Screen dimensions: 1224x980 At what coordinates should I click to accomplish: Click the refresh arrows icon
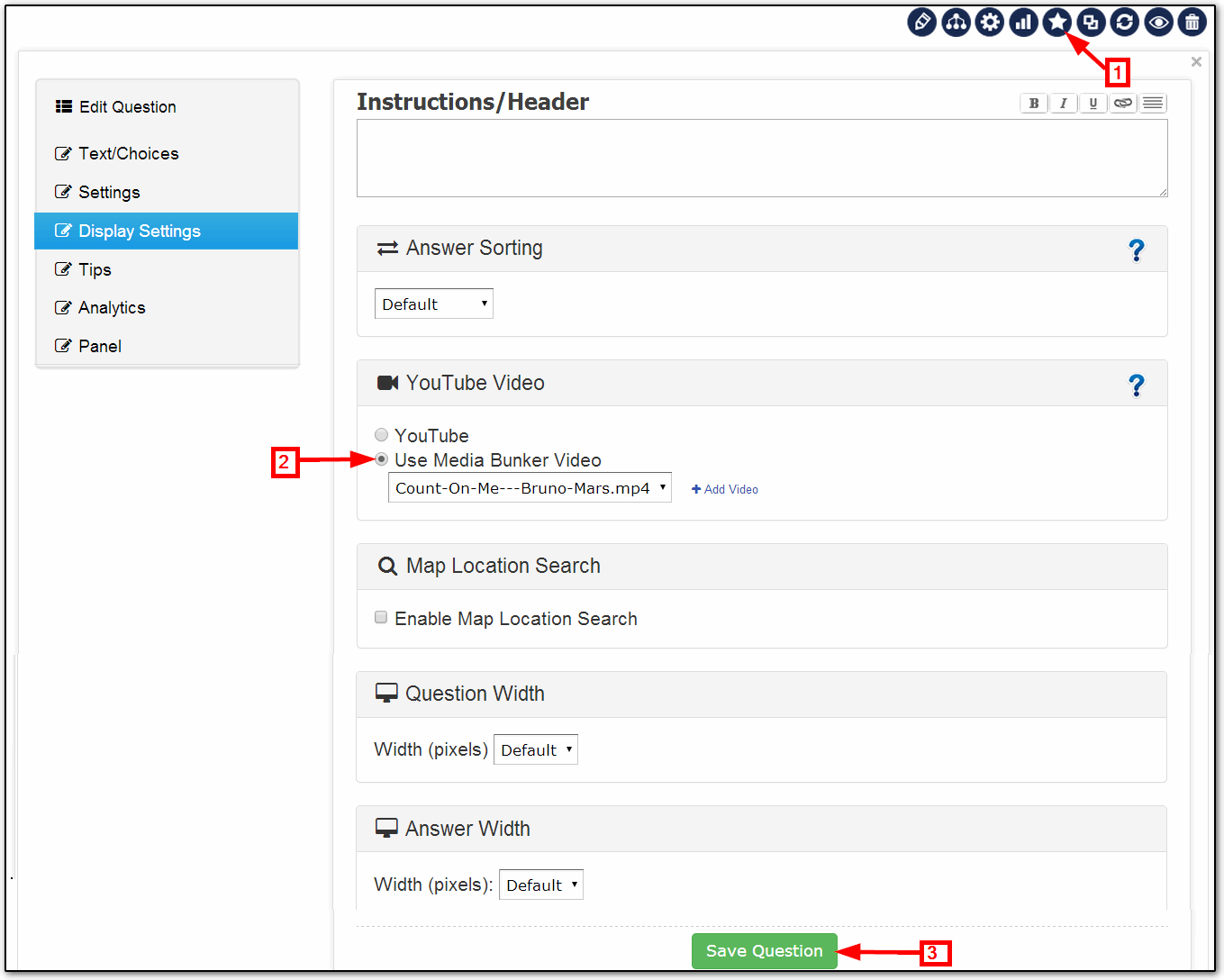pos(1124,22)
